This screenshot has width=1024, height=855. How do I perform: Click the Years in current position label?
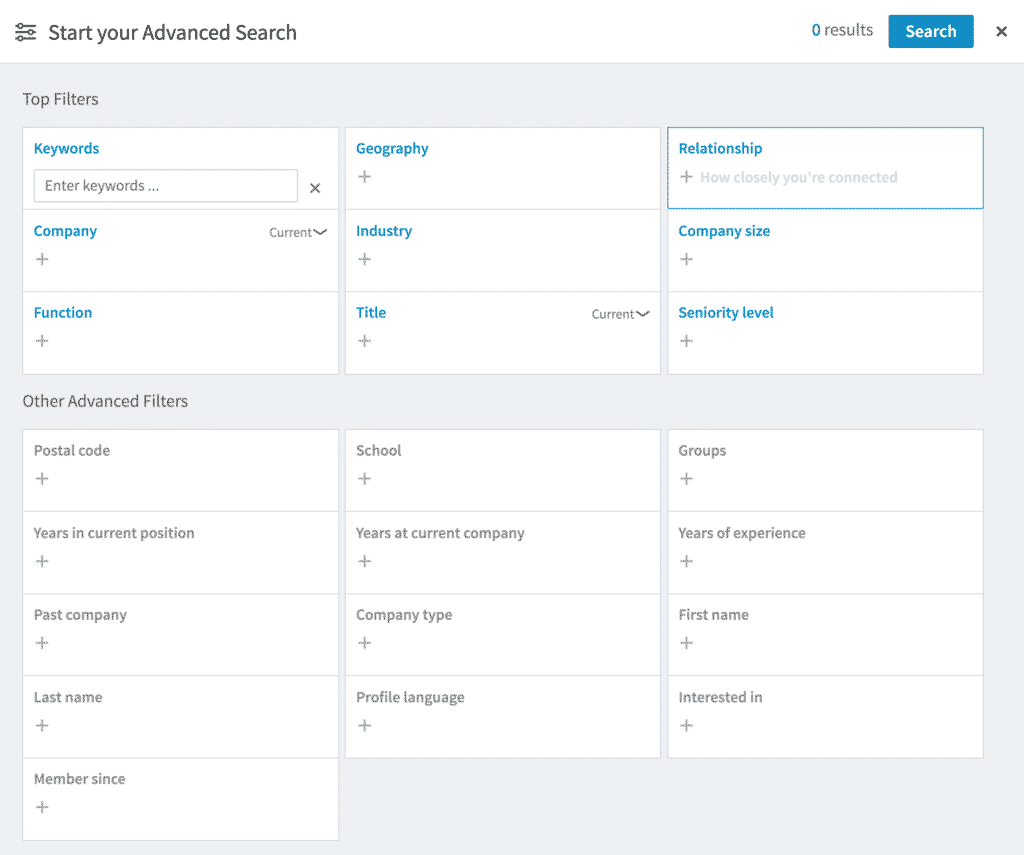(x=114, y=533)
